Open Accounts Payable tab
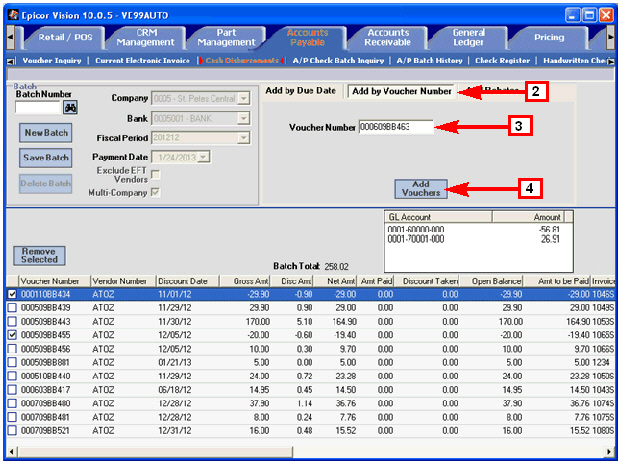Screen dimensions: 621x466 (x=307, y=38)
